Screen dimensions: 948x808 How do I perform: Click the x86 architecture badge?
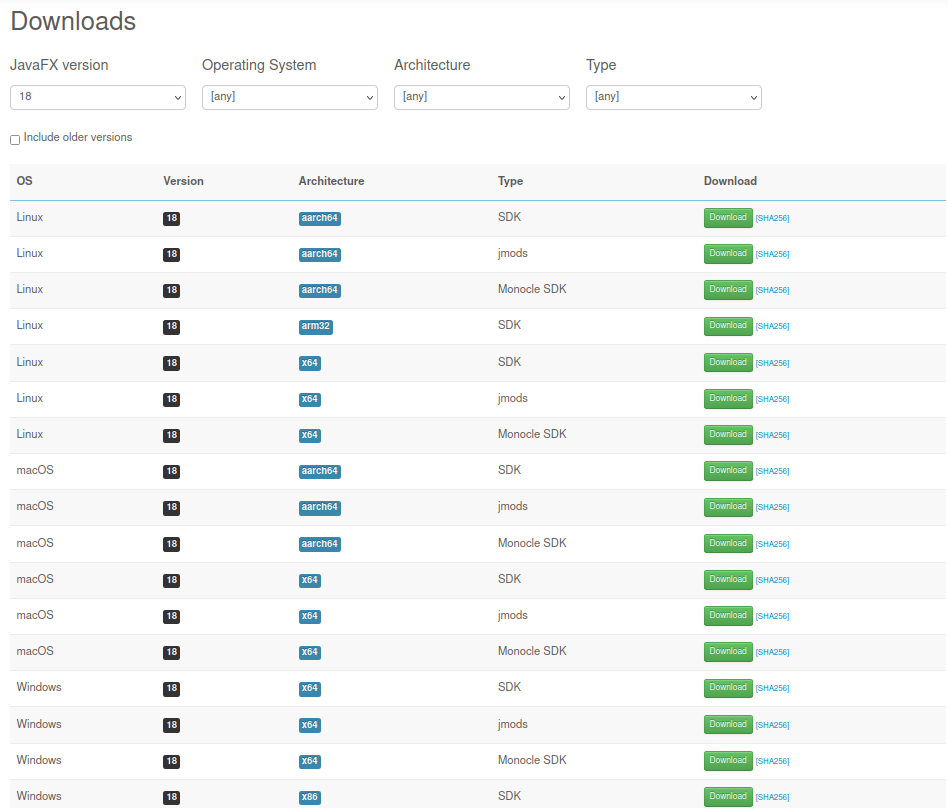(x=310, y=797)
